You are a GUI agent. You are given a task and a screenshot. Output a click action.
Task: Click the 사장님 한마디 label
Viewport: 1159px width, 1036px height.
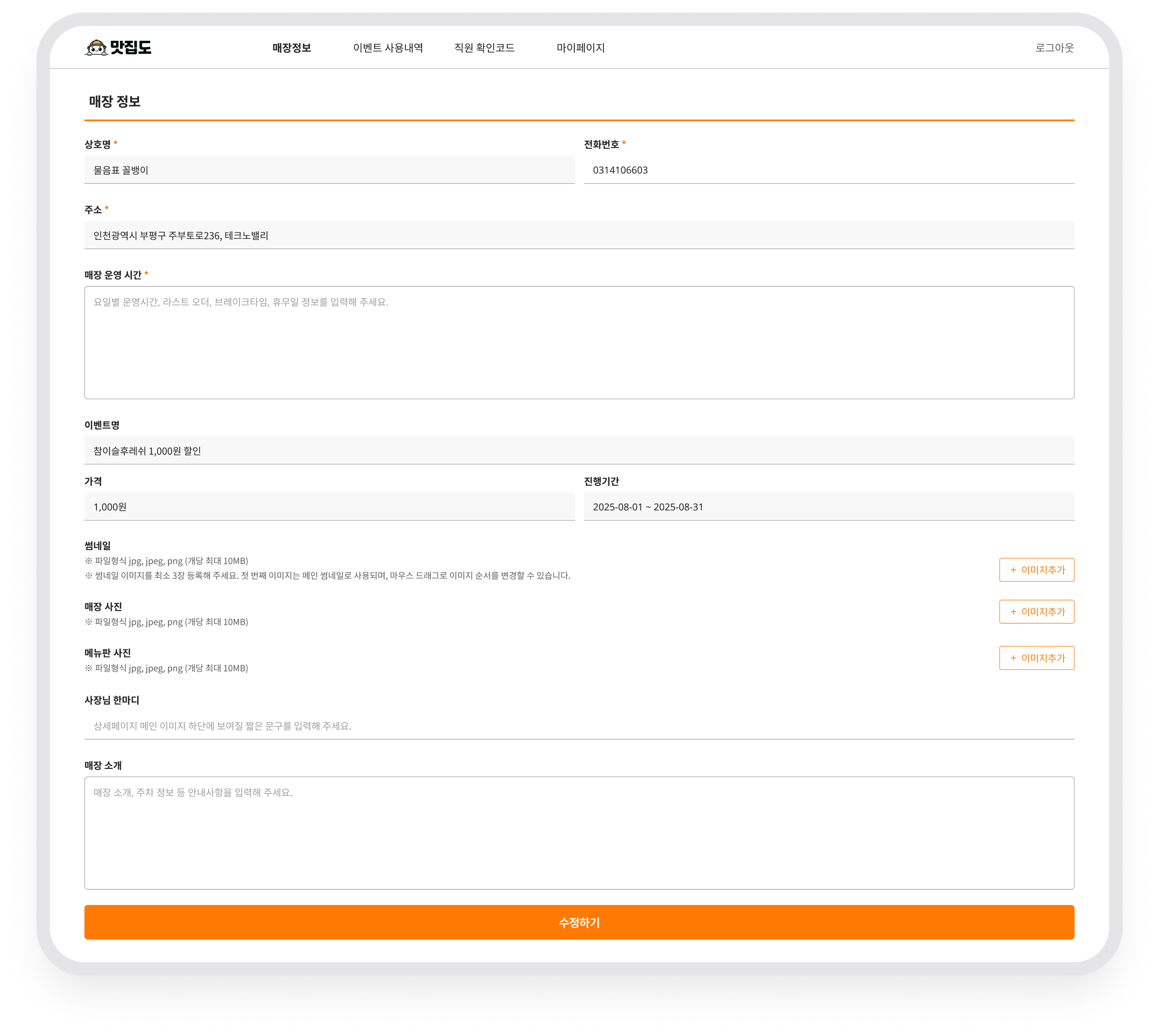pos(112,700)
